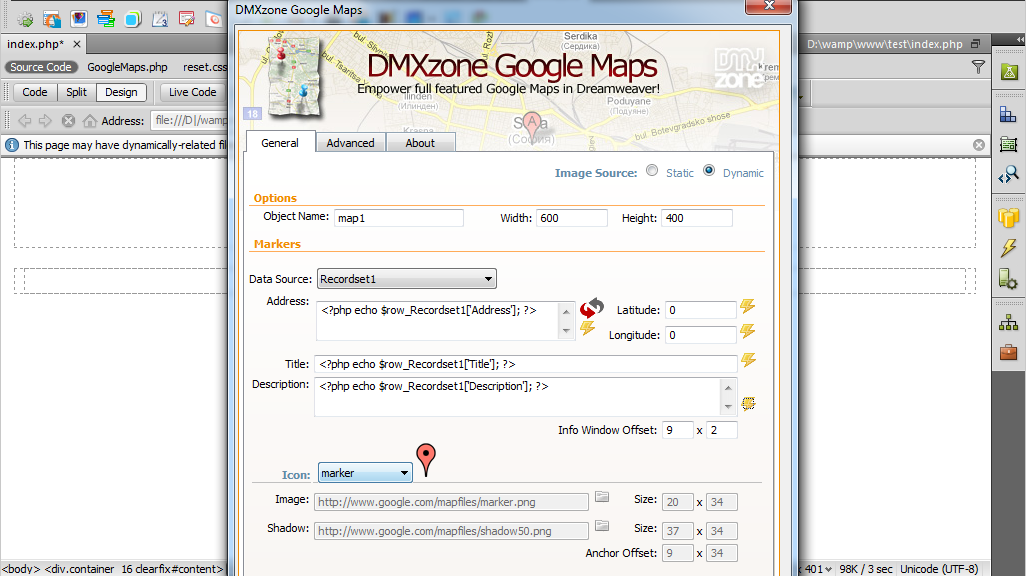Click the Height field

click(x=697, y=218)
